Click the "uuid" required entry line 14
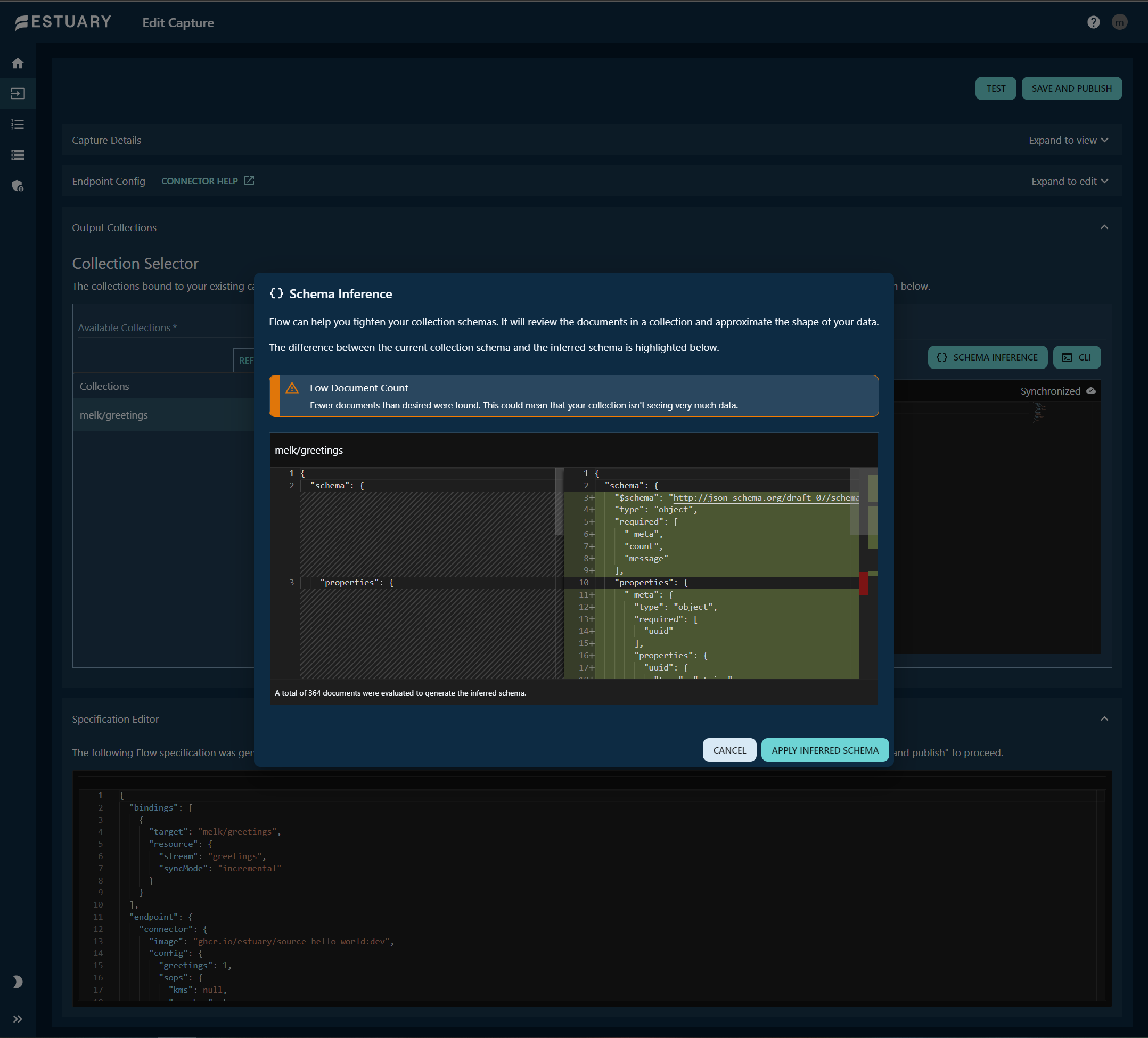This screenshot has height=1038, width=1148. (x=658, y=631)
